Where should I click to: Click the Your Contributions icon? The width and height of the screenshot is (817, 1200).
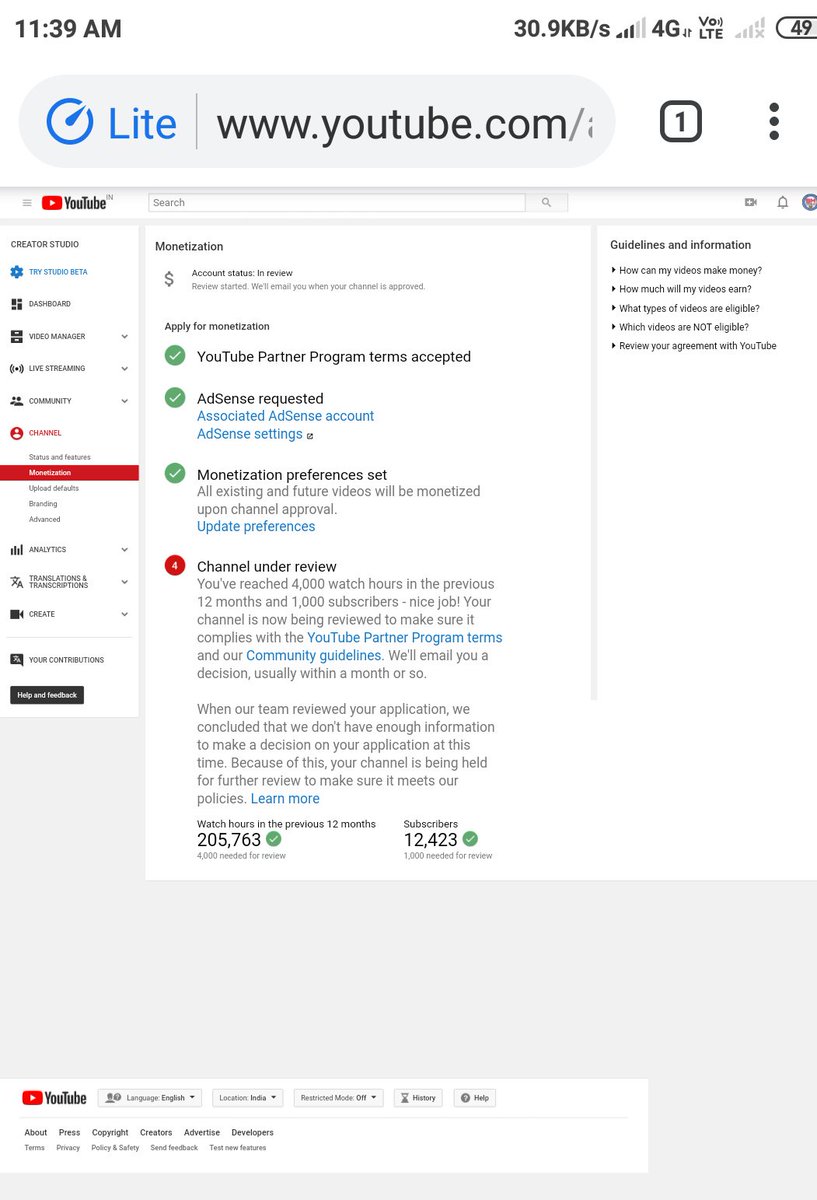click(16, 660)
